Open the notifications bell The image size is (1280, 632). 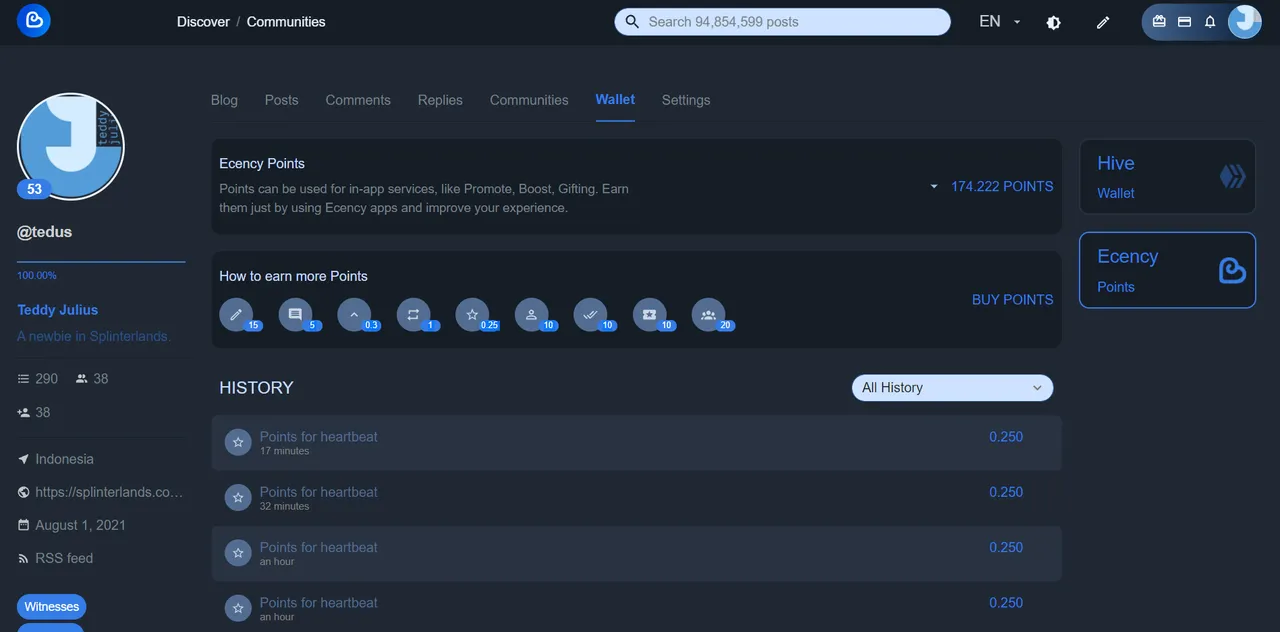click(x=1210, y=21)
